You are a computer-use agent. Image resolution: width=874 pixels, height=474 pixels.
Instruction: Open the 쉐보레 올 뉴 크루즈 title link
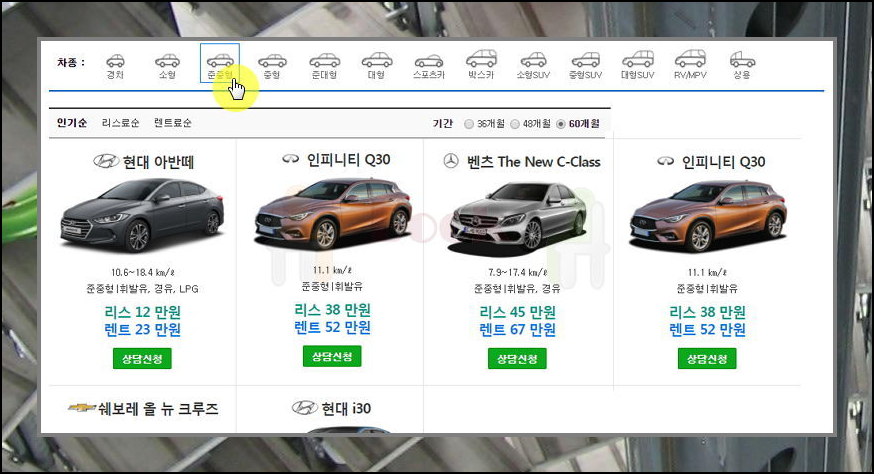(158, 409)
